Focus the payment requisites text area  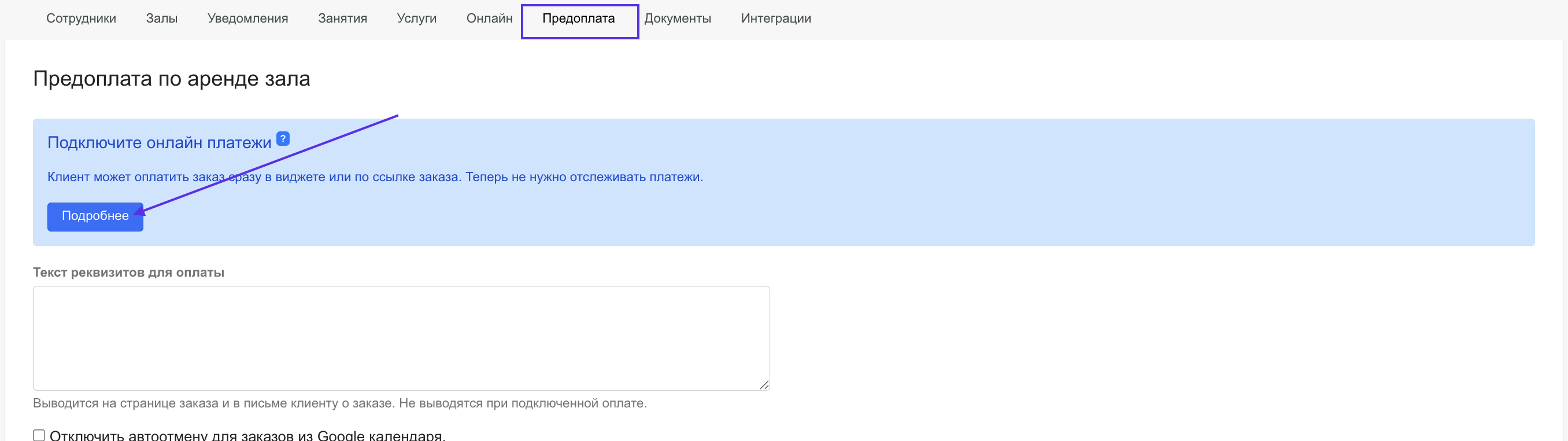(x=401, y=338)
